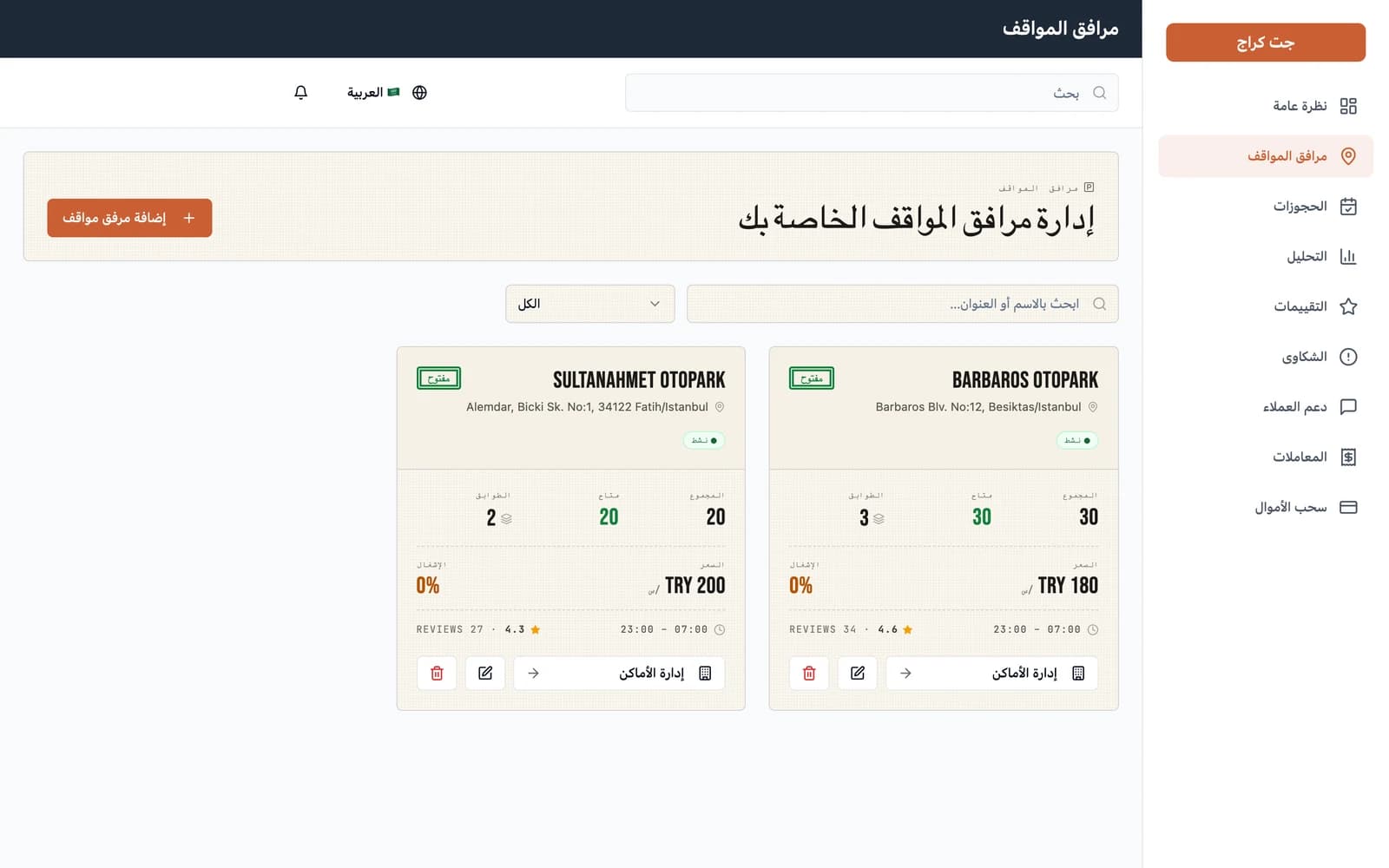Click إدارة الأماكن for Sultanahmet Otopark

click(x=619, y=673)
